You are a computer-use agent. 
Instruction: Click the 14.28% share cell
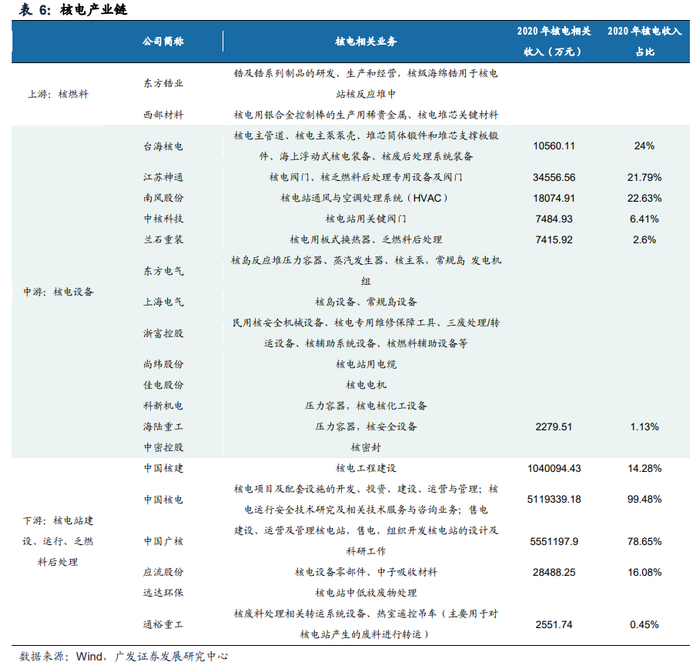click(x=644, y=468)
